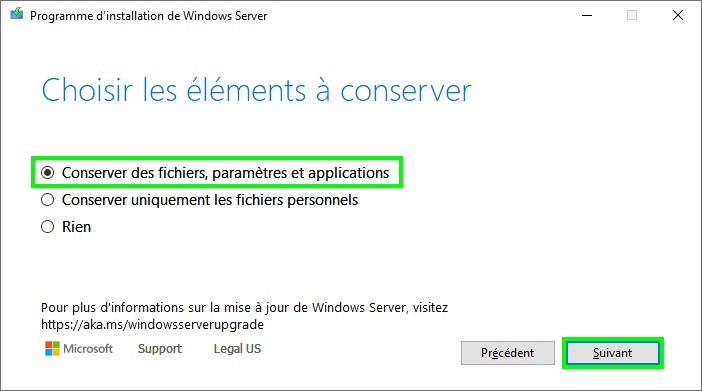Image resolution: width=702 pixels, height=391 pixels.
Task: Click the aka.ms/windowsserverupgrade URL text
Action: 152,324
